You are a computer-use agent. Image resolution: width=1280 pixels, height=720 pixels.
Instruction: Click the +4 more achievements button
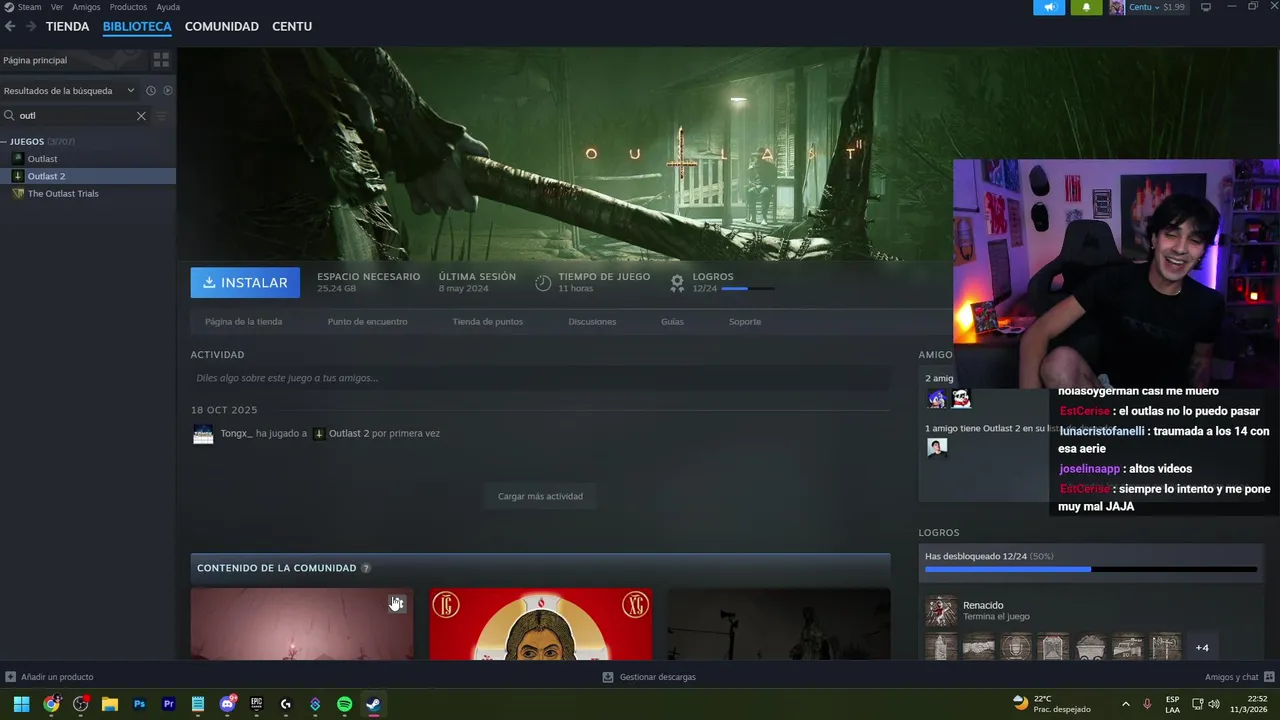(1202, 647)
